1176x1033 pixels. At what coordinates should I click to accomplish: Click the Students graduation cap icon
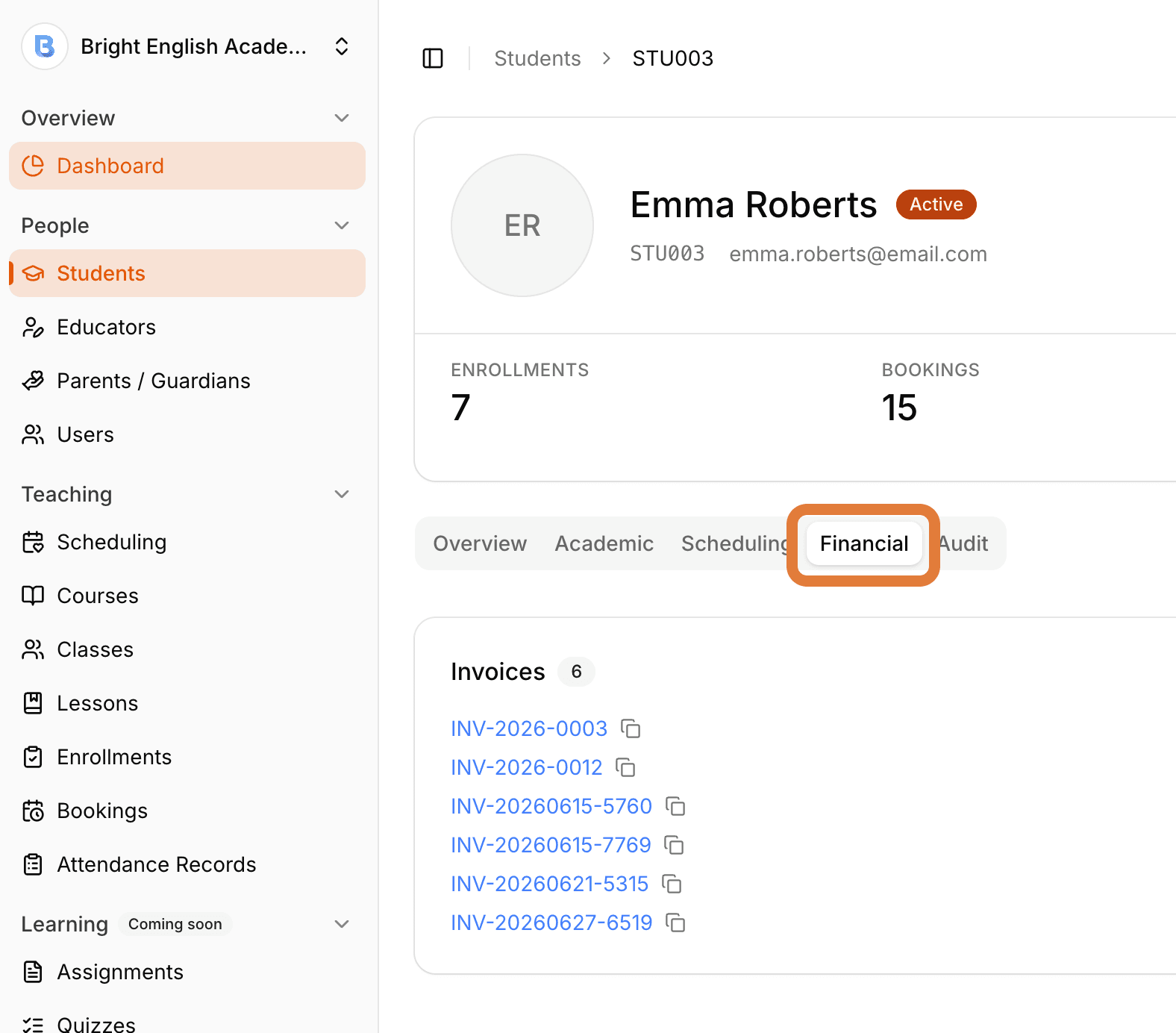[33, 273]
